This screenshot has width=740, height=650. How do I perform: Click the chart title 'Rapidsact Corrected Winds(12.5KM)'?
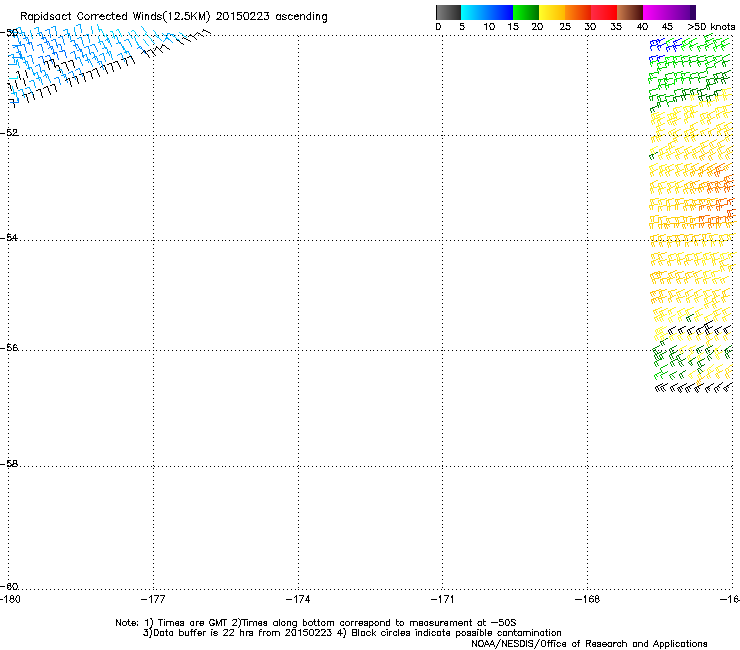[115, 17]
